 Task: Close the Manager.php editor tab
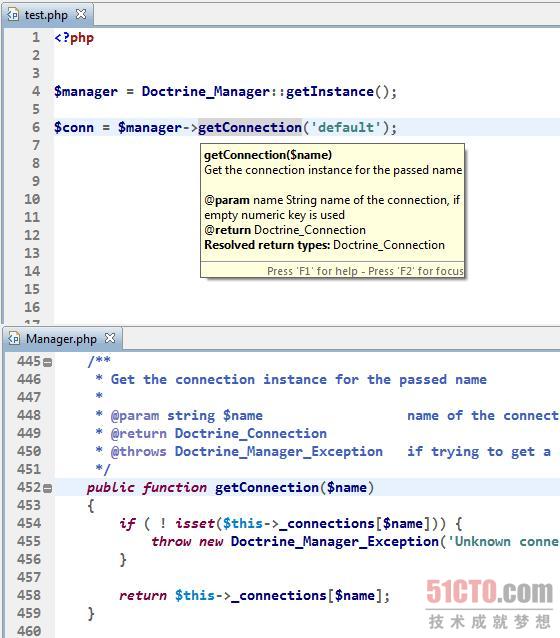click(x=110, y=338)
